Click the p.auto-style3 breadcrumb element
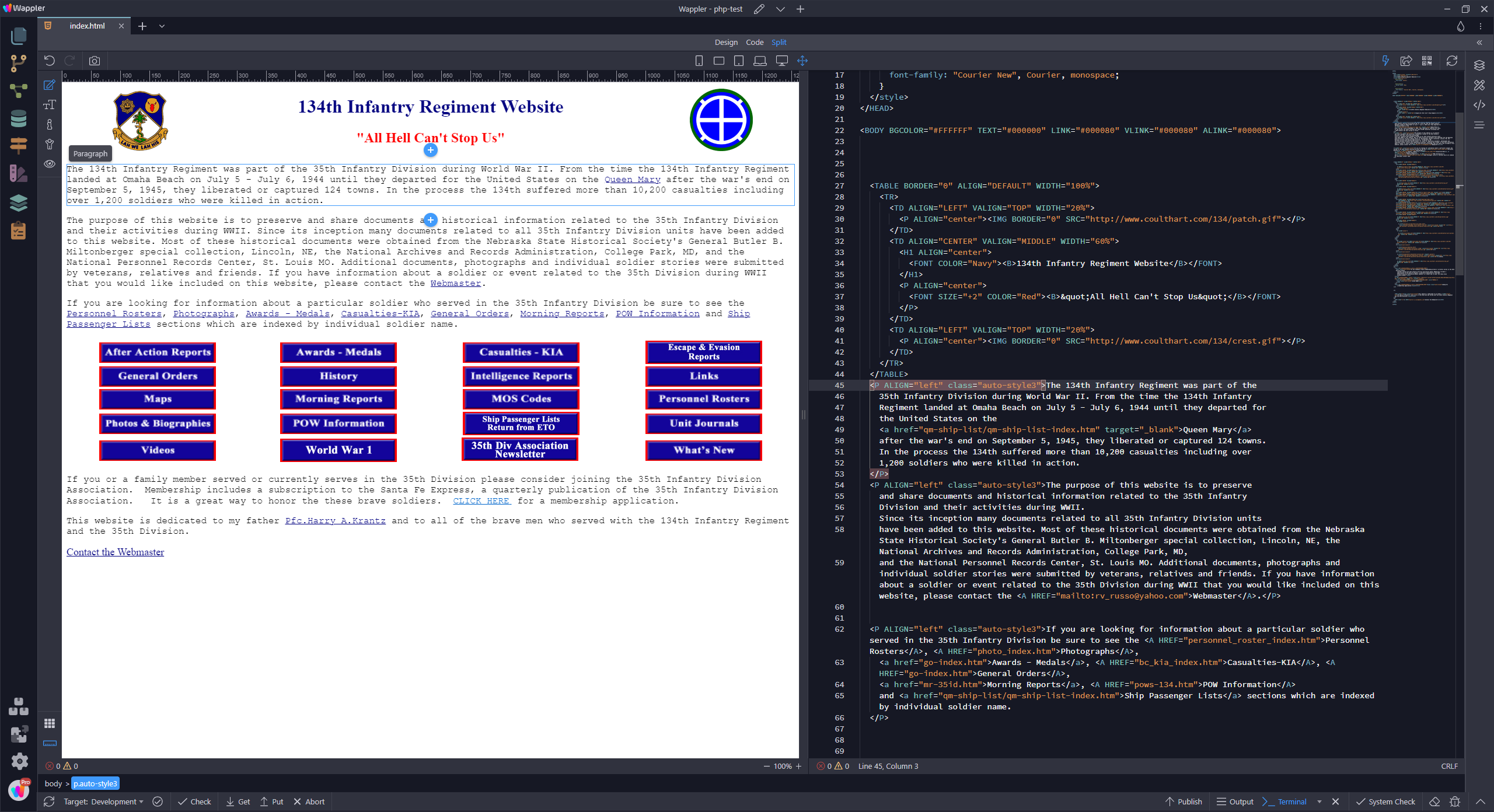Image resolution: width=1494 pixels, height=812 pixels. point(95,783)
